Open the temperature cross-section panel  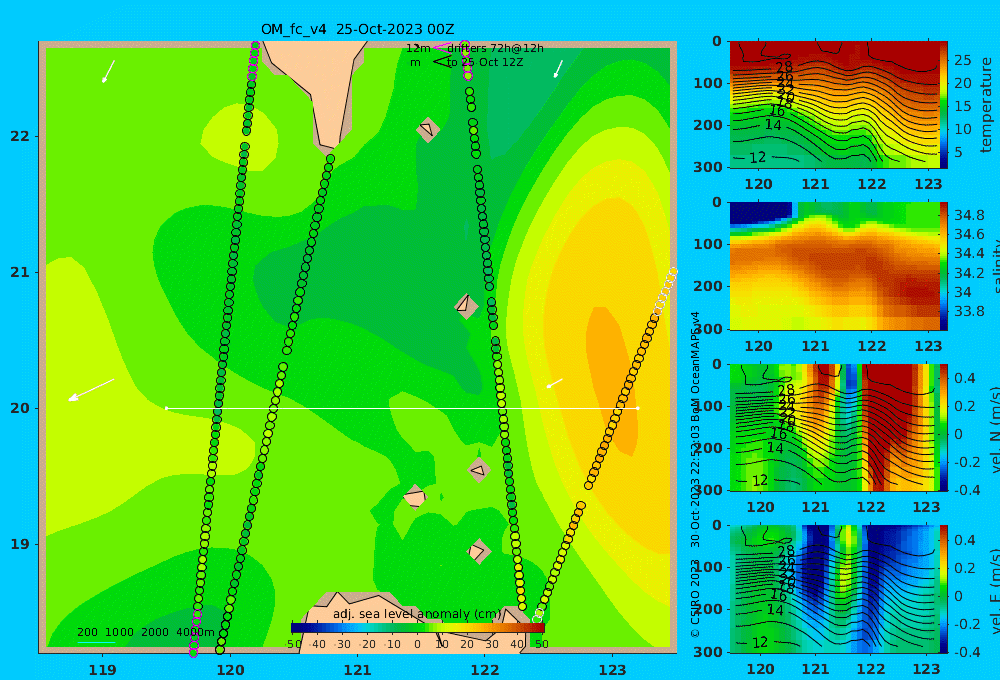(x=834, y=105)
